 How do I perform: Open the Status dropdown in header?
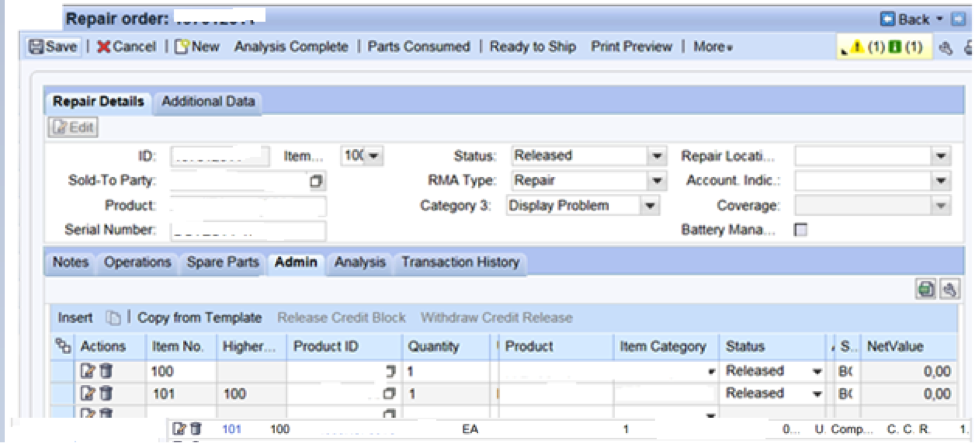click(656, 156)
